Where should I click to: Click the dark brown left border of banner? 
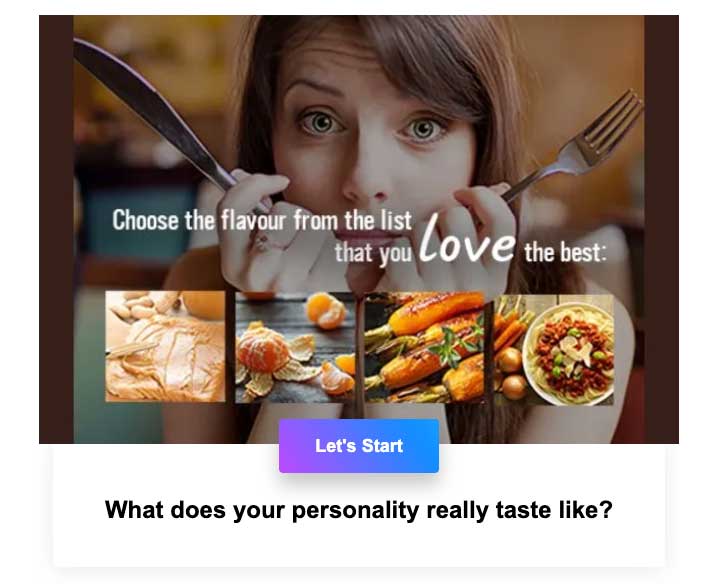tap(56, 229)
